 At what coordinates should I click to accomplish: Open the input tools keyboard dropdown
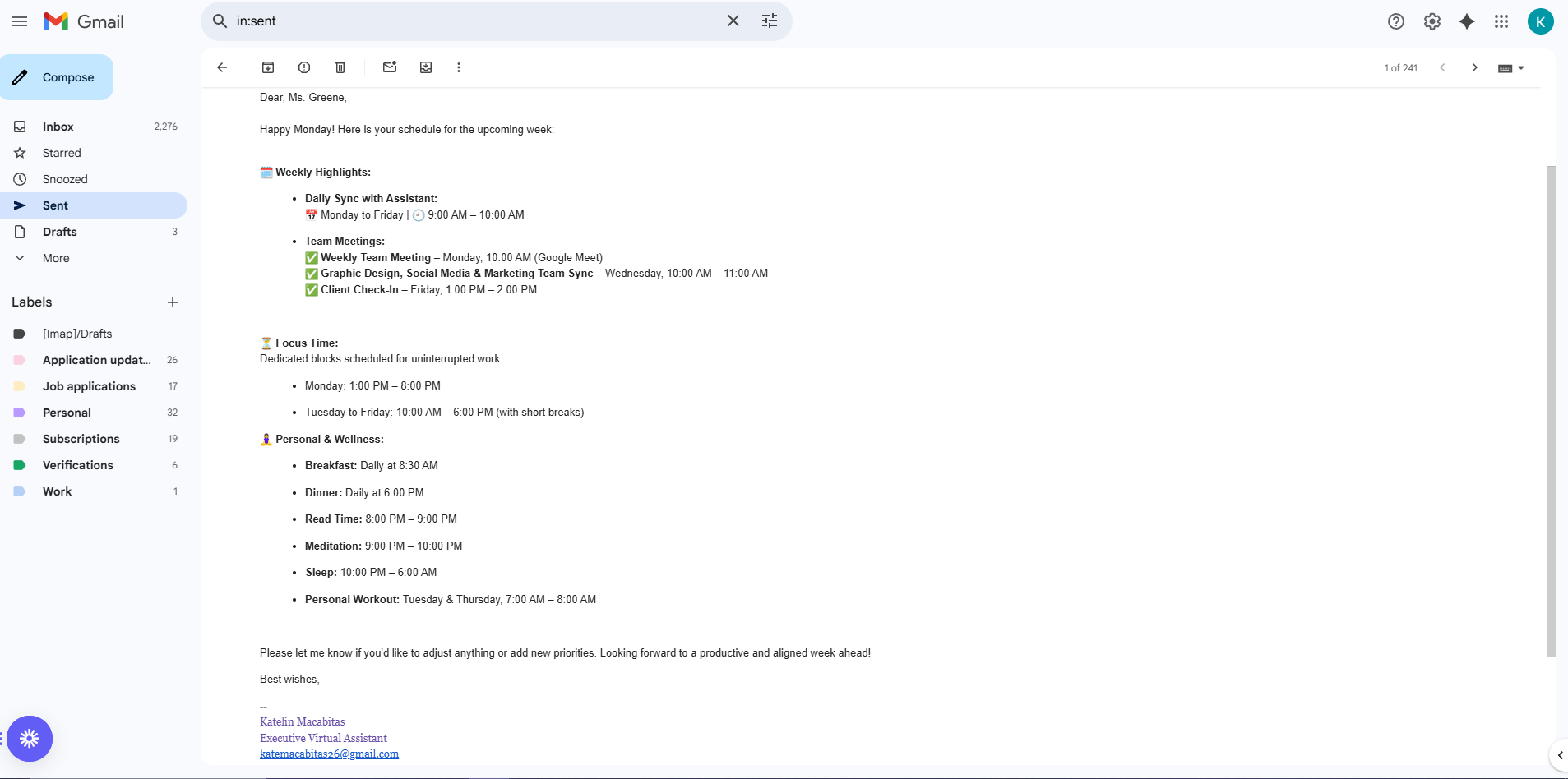[x=1511, y=68]
